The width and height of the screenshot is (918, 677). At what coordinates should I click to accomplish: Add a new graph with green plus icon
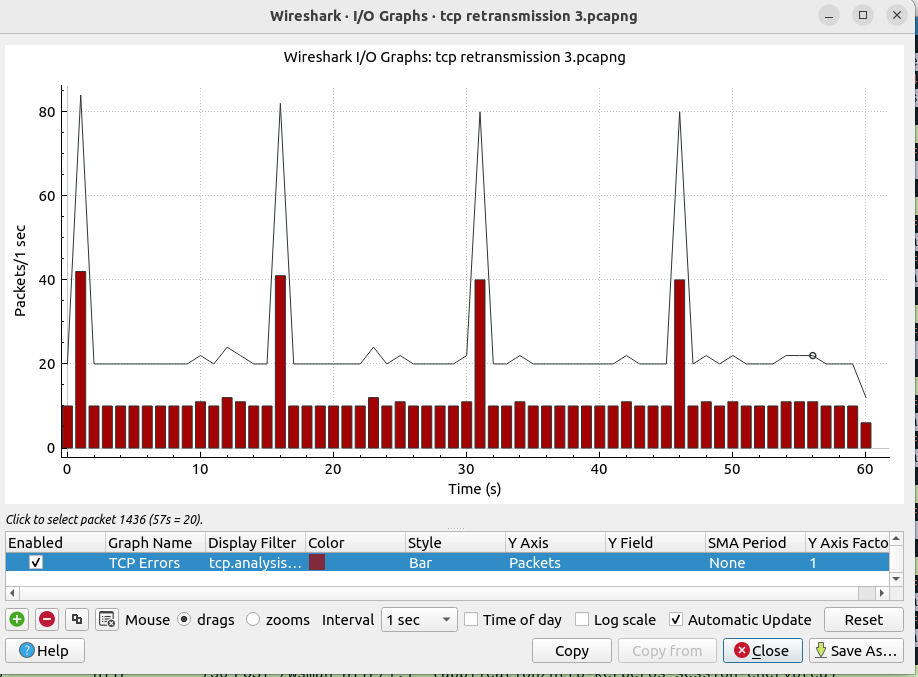tap(17, 620)
